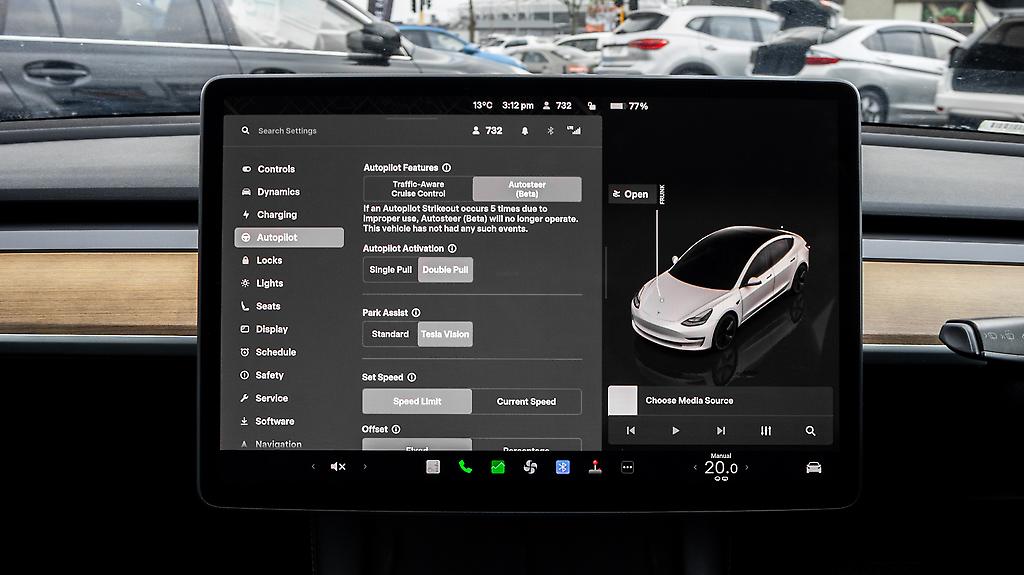The height and width of the screenshot is (575, 1024).
Task: Open the climate fan icon
Action: pos(530,467)
